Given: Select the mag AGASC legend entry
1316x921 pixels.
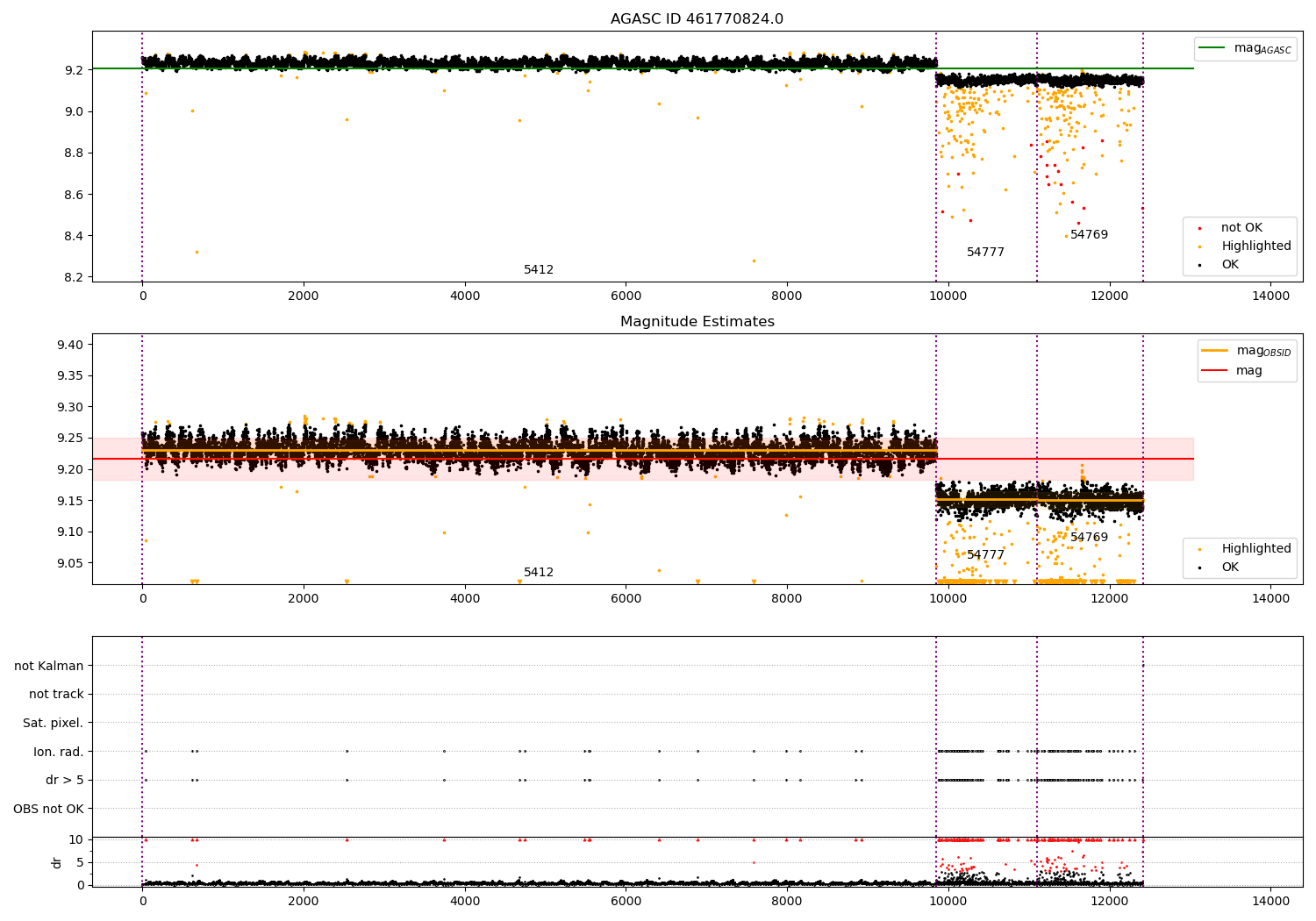Looking at the screenshot, I should pos(1245,48).
